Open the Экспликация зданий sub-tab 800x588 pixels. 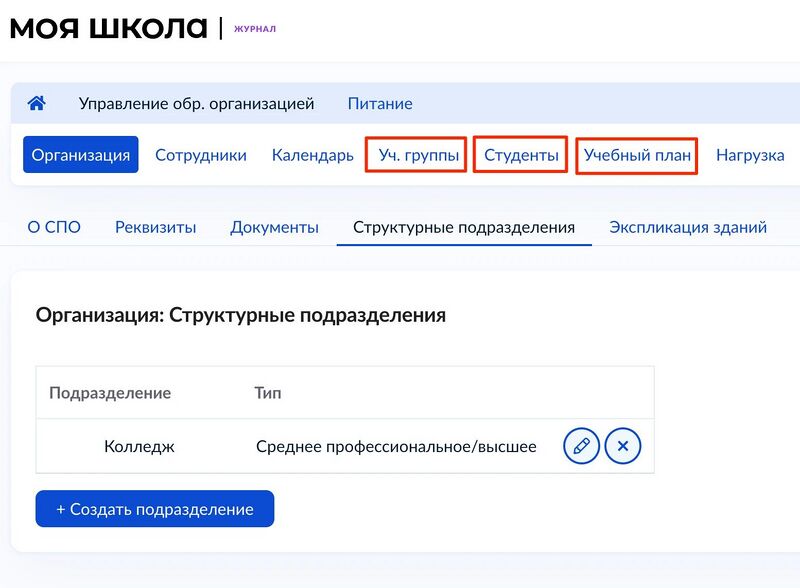tap(688, 227)
